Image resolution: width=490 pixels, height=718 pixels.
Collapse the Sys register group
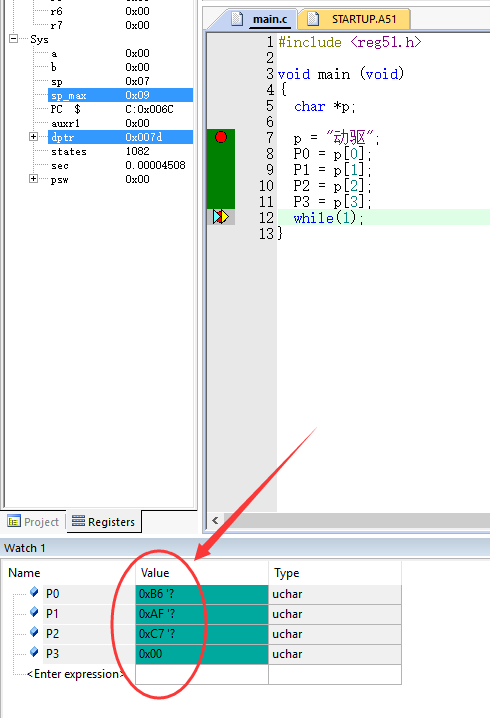(14, 38)
